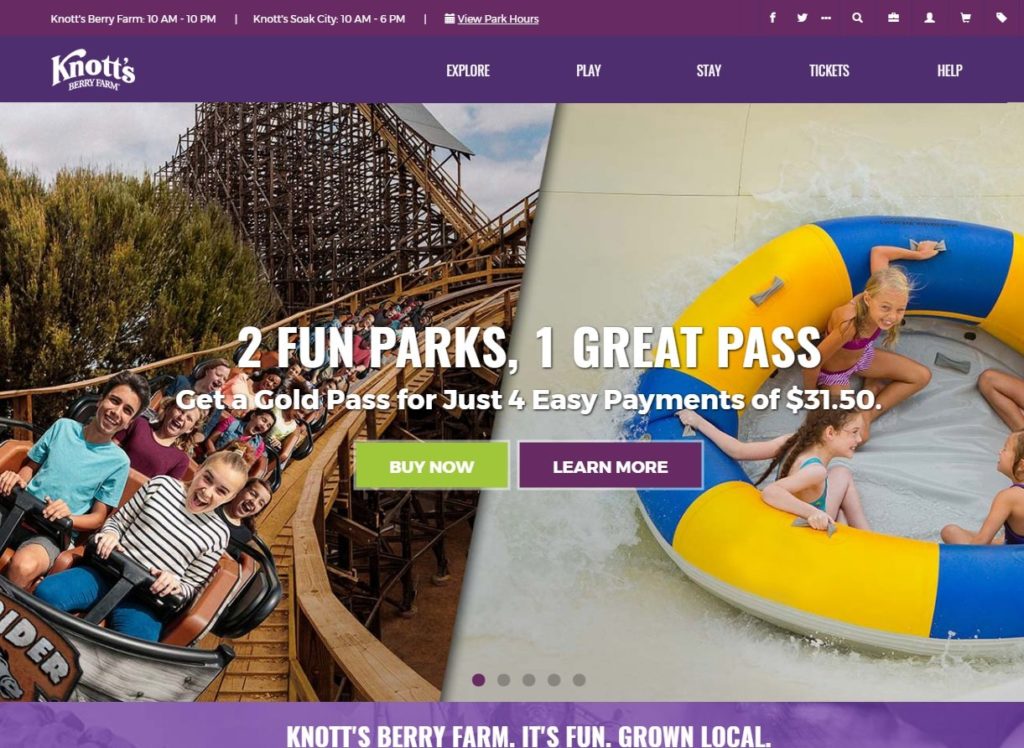View the shopping cart icon
Viewport: 1024px width, 748px height.
965,18
